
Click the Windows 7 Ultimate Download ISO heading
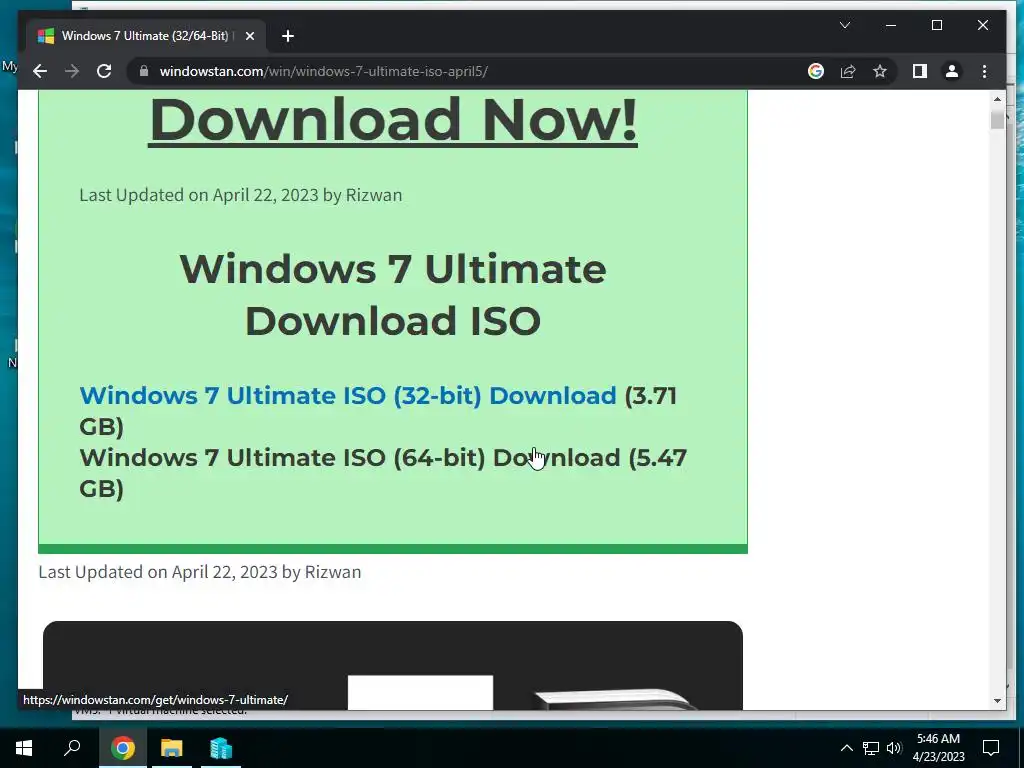pos(392,295)
